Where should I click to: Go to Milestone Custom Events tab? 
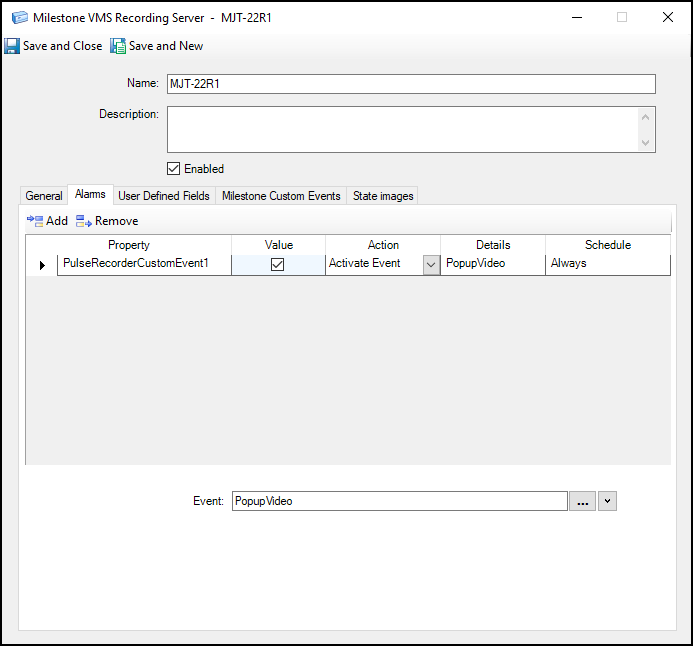(281, 196)
